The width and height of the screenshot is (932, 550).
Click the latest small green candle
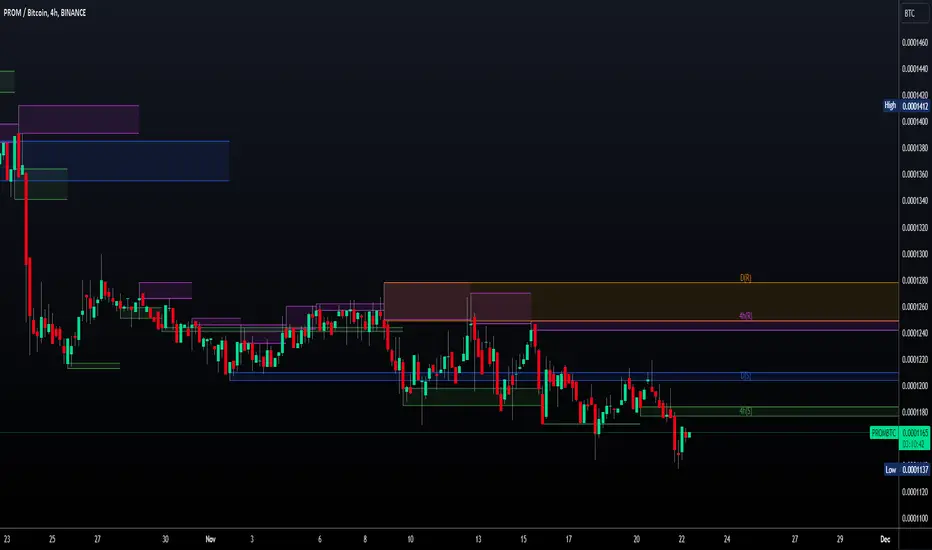(x=688, y=435)
